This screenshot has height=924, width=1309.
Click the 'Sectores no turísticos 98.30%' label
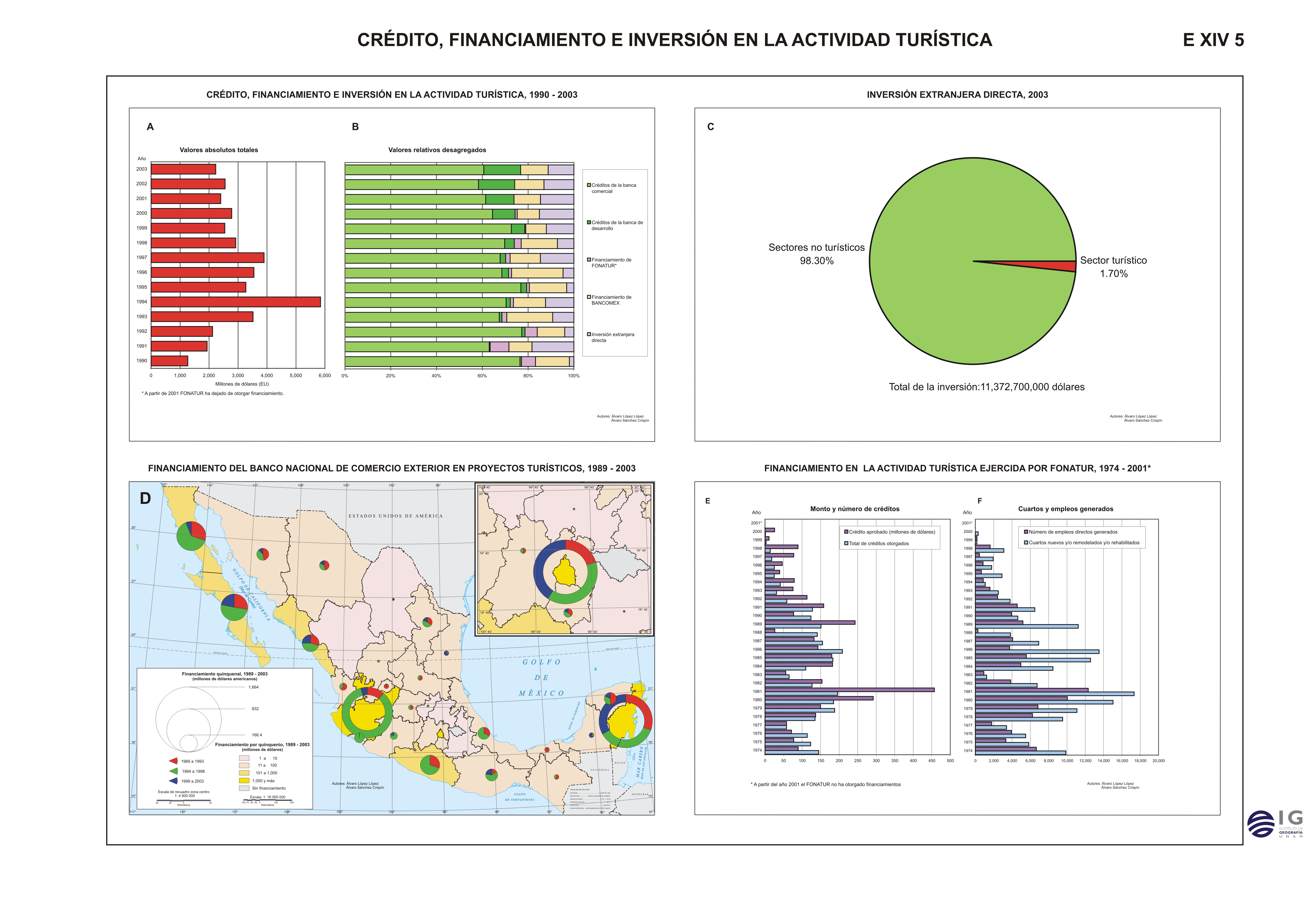(x=817, y=254)
